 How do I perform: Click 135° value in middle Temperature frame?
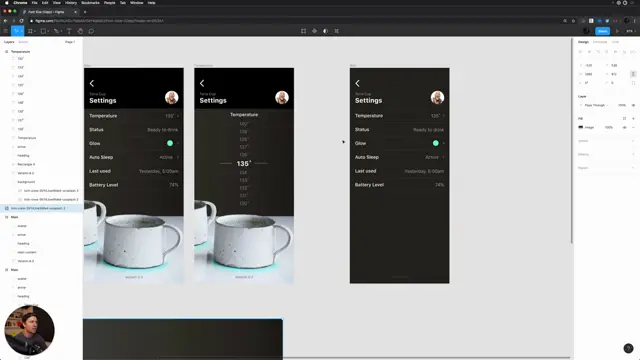[x=244, y=163]
